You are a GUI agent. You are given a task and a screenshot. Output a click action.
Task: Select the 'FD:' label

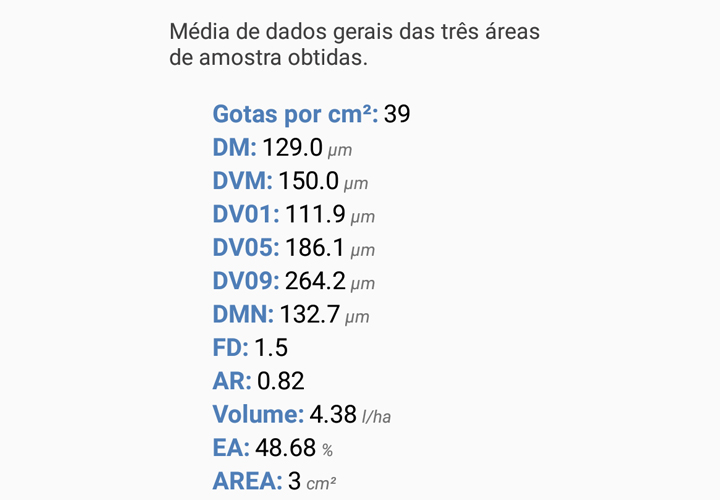230,347
